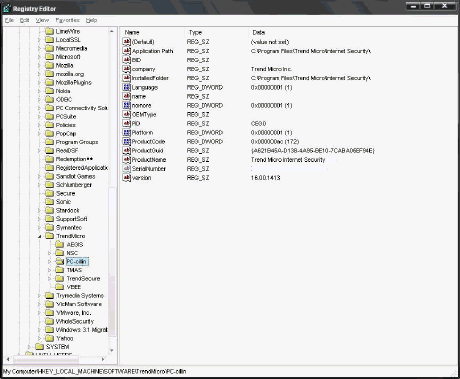This screenshot has width=460, height=379.
Task: Expand the Symantec tree node
Action: tap(39, 227)
